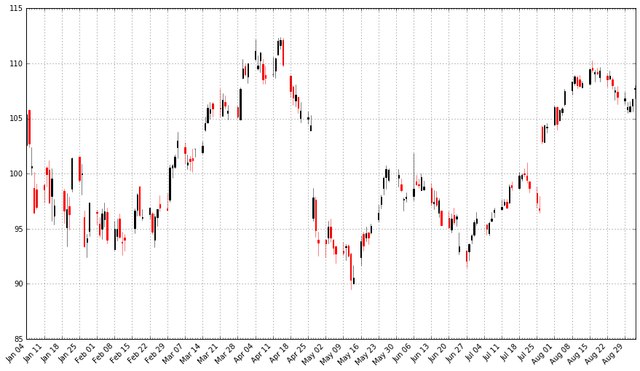Select the 'Feb 29' axis label
Image resolution: width=640 pixels, height=371 pixels.
(x=156, y=353)
